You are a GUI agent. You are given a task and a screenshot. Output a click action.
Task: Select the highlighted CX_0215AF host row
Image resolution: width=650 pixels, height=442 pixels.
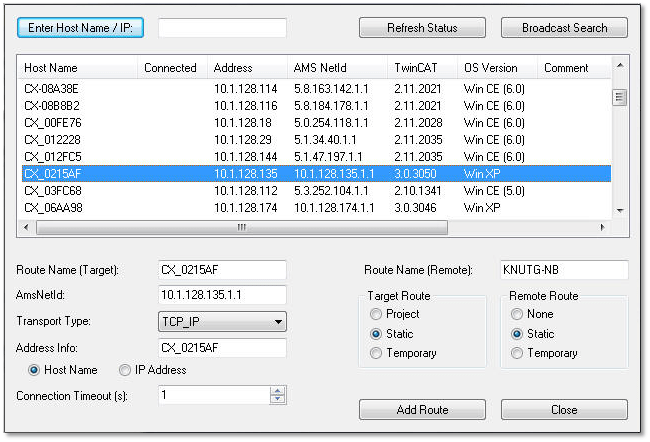tap(316, 173)
